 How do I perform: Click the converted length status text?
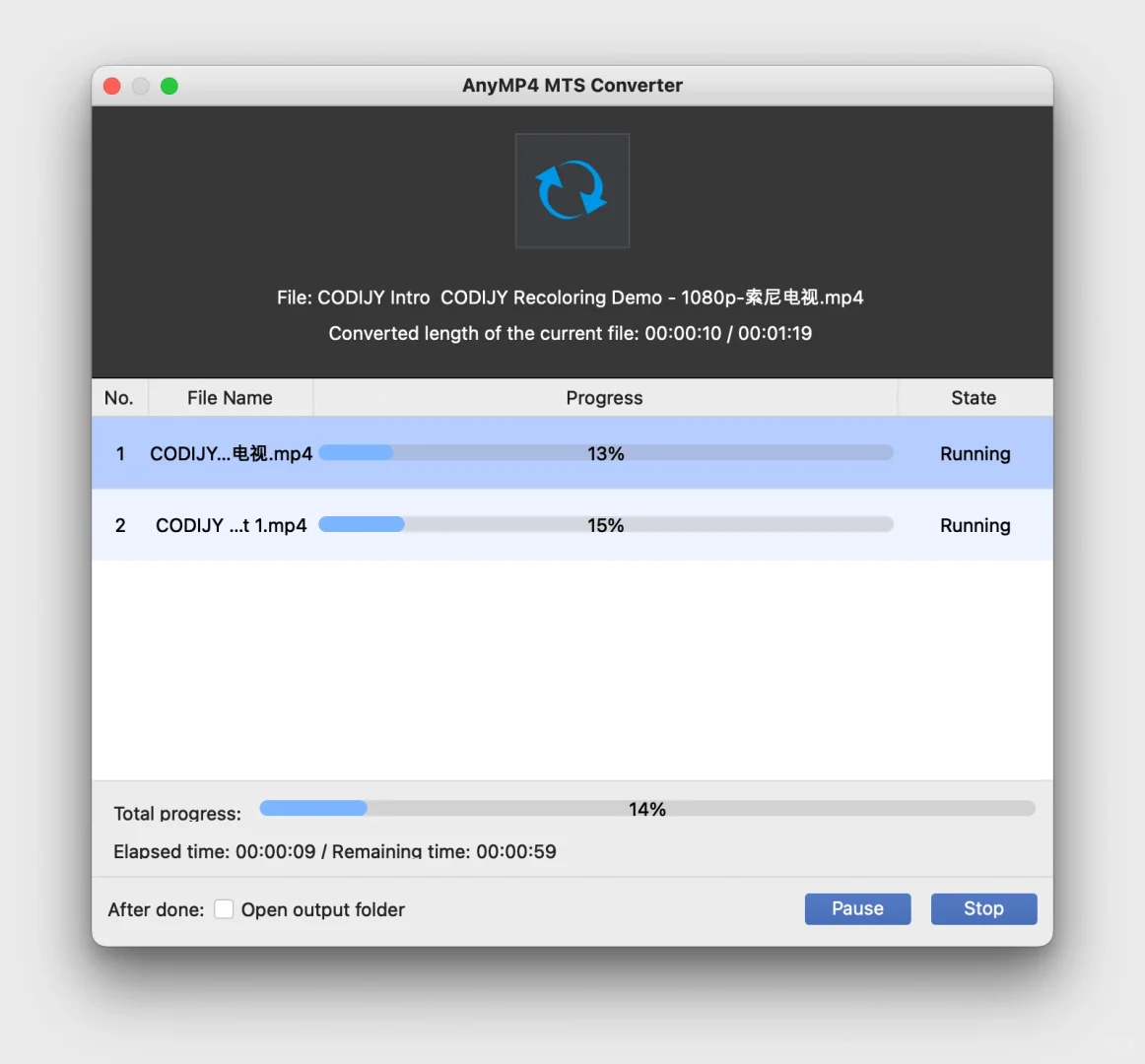pos(572,333)
